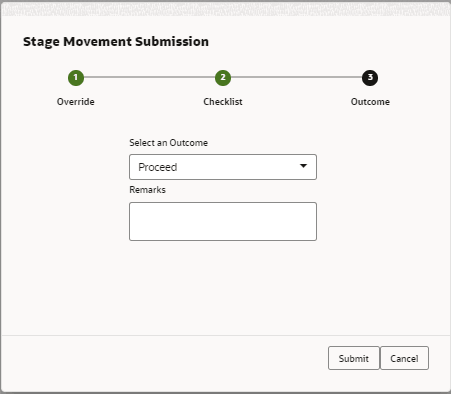The image size is (451, 394).
Task: Click the dropdown caret arrow icon
Action: tap(303, 166)
